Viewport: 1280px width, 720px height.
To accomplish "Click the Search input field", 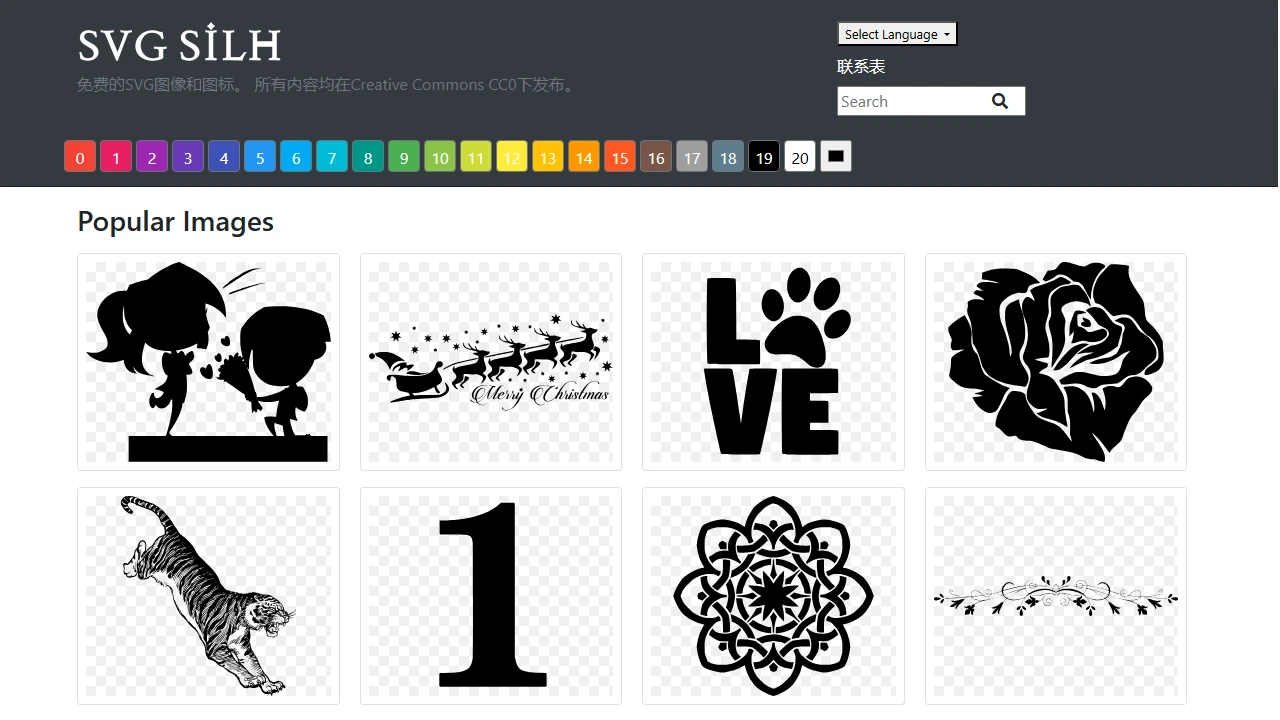I will coord(908,101).
